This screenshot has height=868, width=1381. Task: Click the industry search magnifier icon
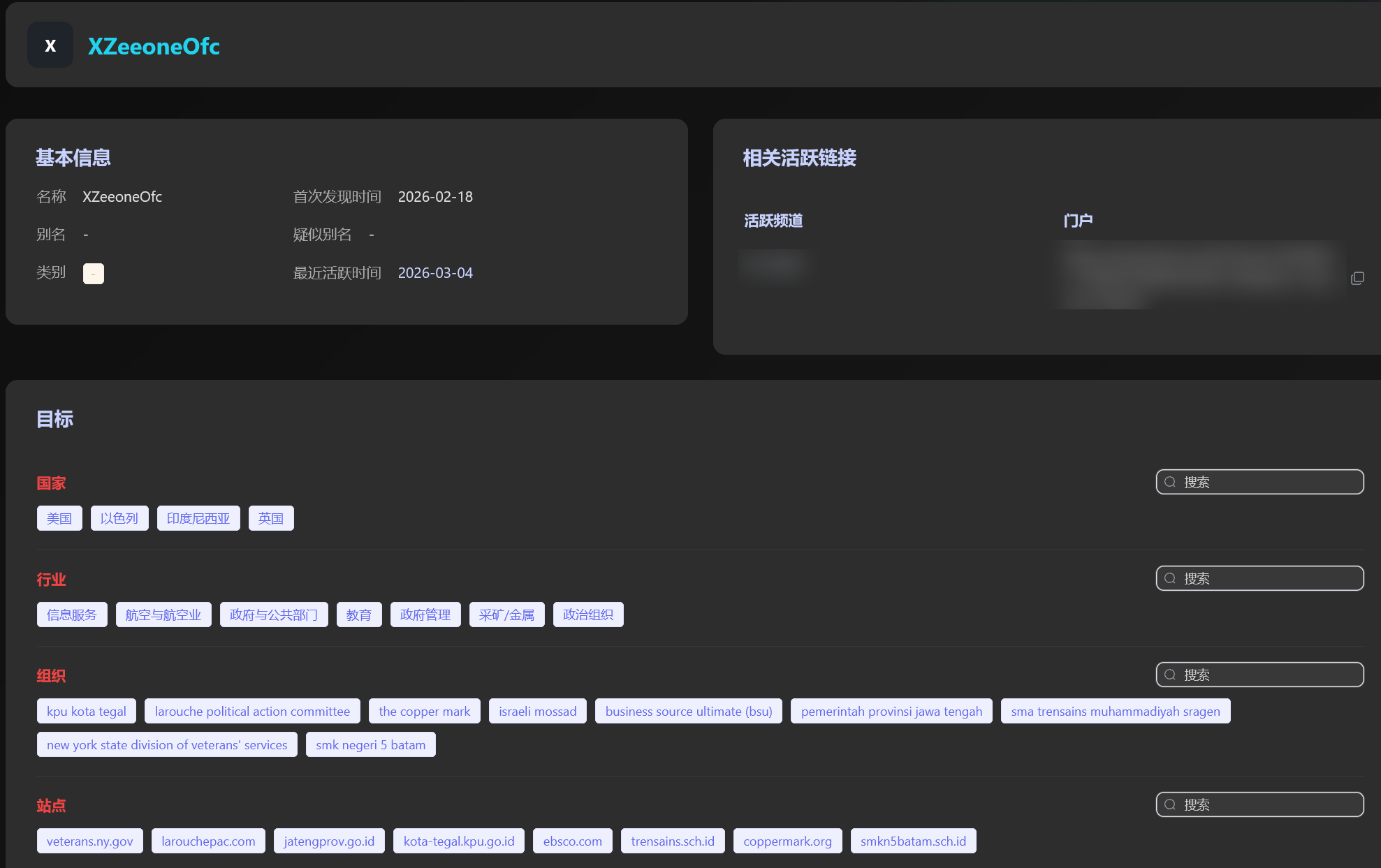pos(1170,578)
